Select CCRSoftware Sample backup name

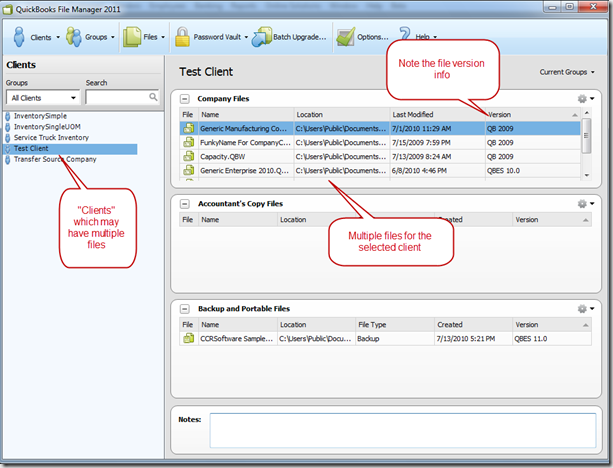pos(237,339)
